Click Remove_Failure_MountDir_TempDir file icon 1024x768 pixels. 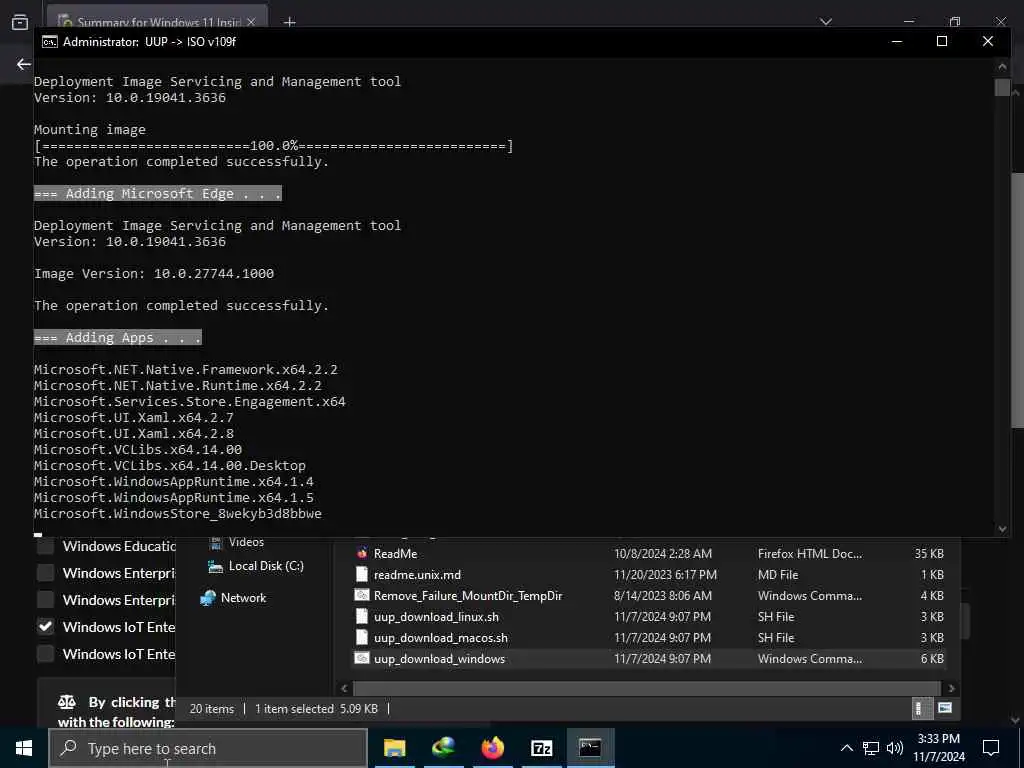pos(362,595)
